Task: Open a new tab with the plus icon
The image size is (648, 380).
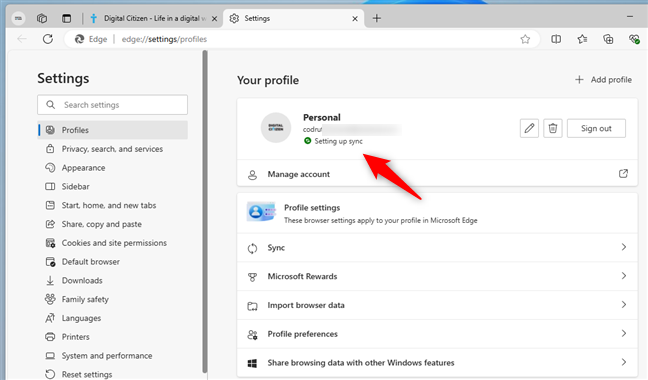Action: [376, 18]
